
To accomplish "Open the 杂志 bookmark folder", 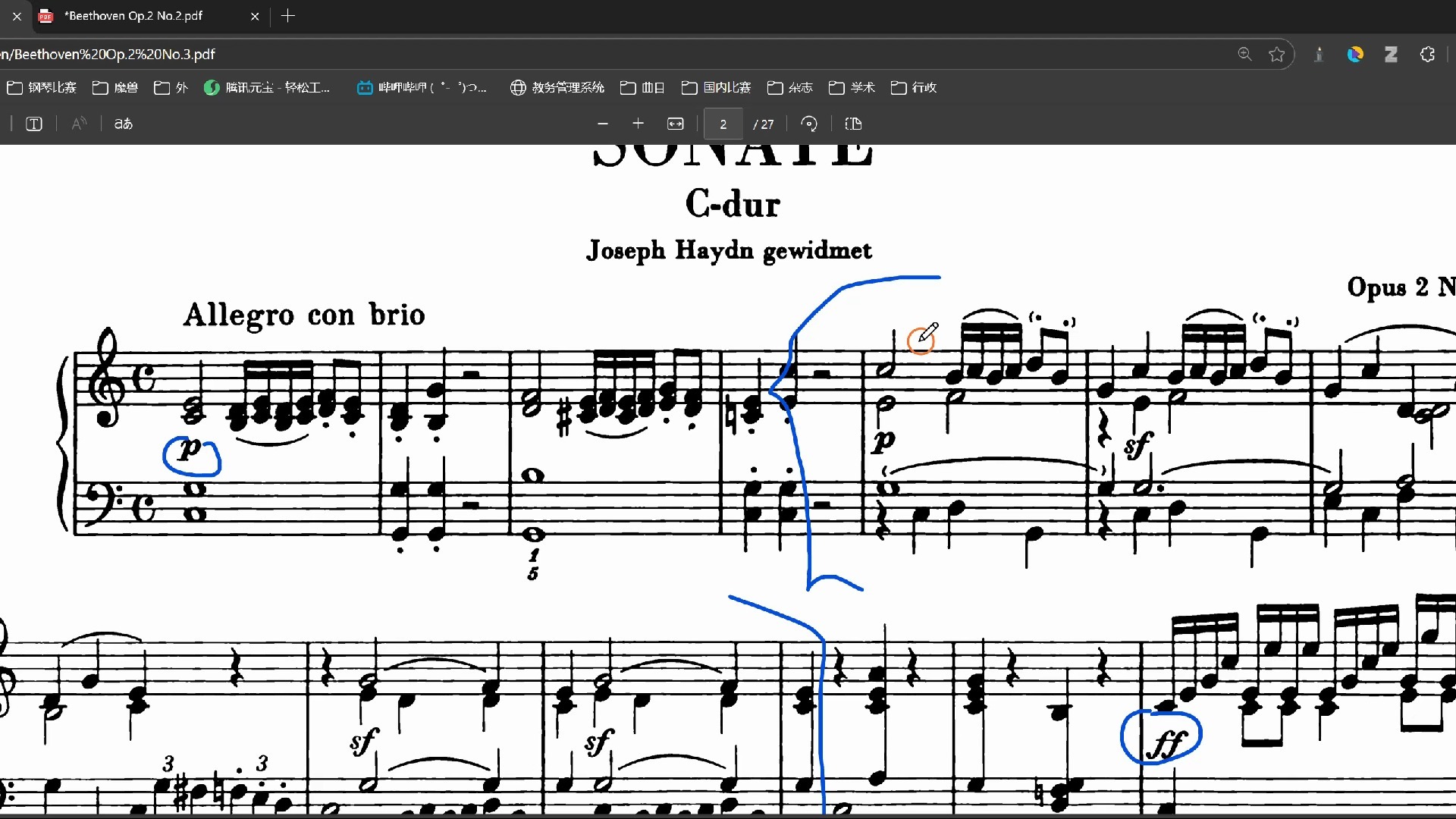I will tap(789, 88).
